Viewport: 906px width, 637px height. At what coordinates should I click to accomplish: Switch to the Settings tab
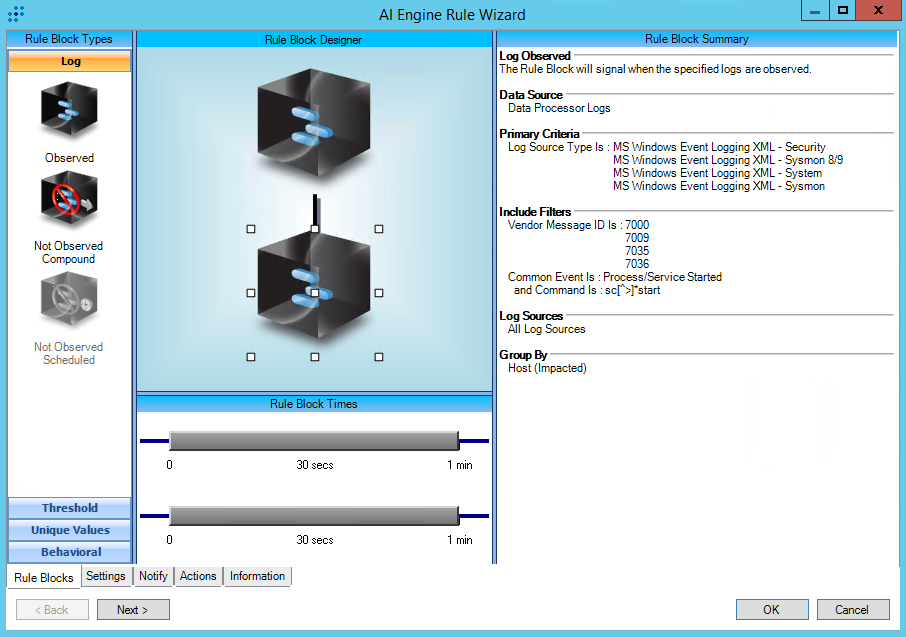106,576
